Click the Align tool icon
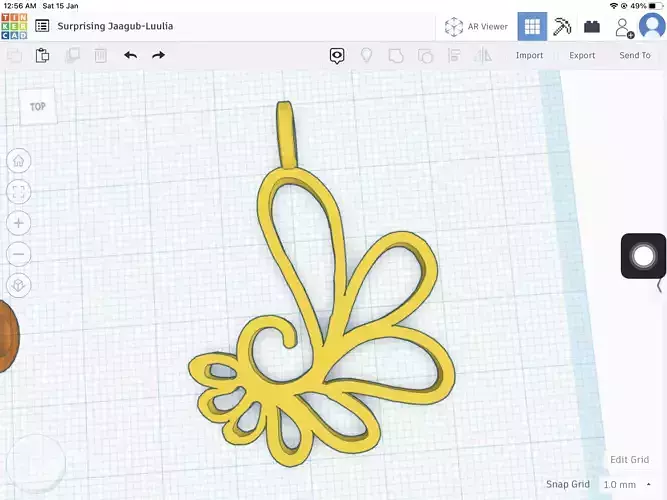 pos(454,55)
